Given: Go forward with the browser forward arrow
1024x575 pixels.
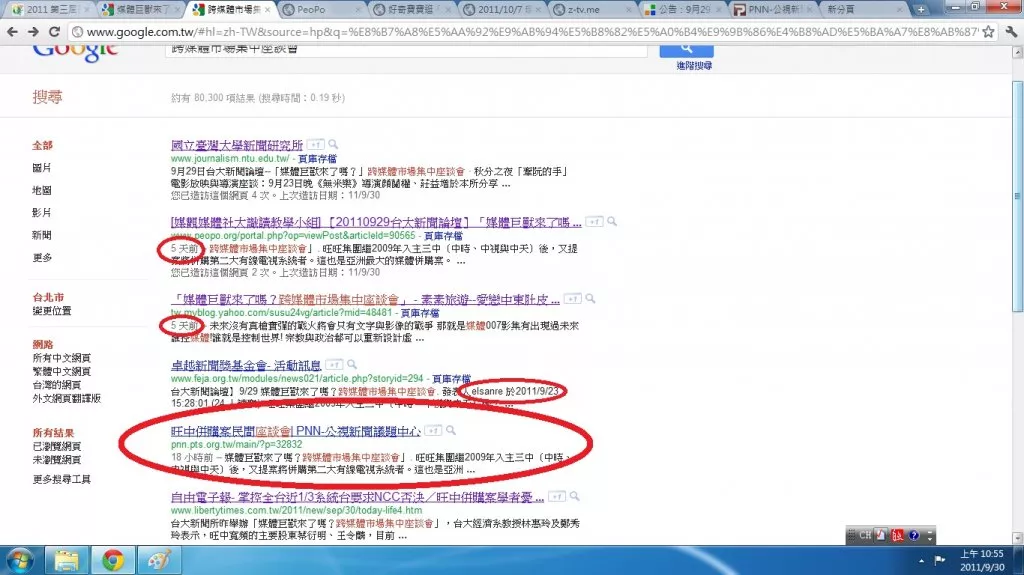Looking at the screenshot, I should tap(33, 31).
